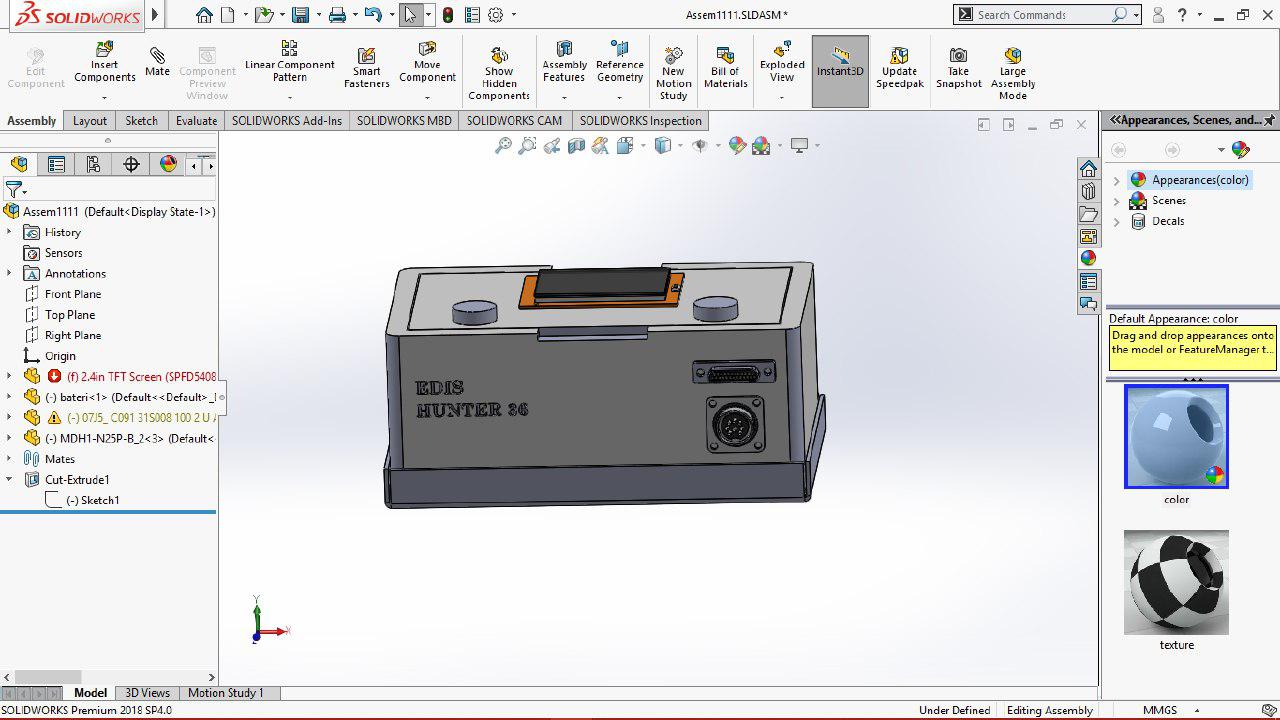Viewport: 1280px width, 720px height.
Task: Click Take Snapshot in the toolbar
Action: (x=958, y=67)
